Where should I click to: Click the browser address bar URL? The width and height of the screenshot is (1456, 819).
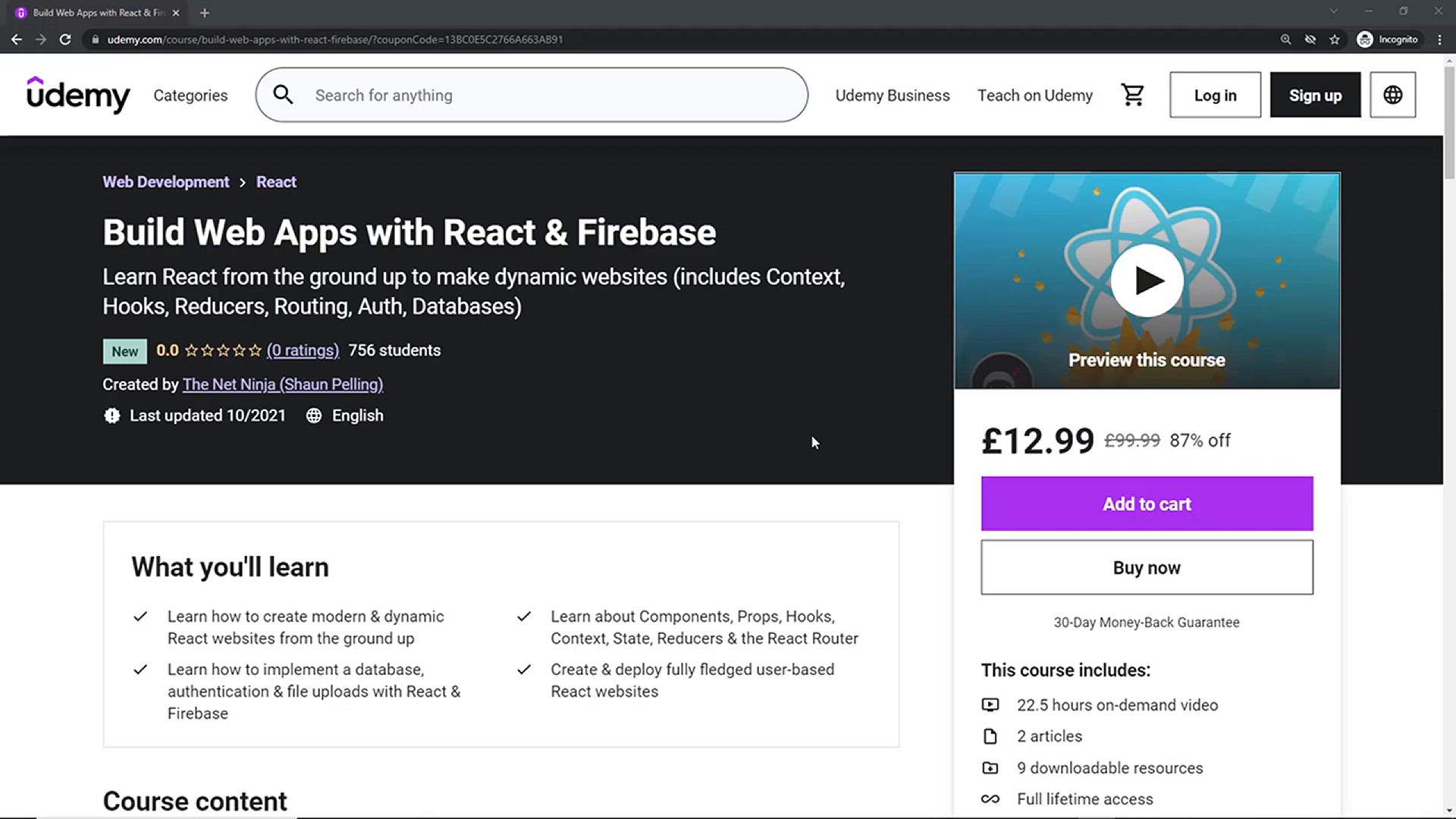point(334,39)
